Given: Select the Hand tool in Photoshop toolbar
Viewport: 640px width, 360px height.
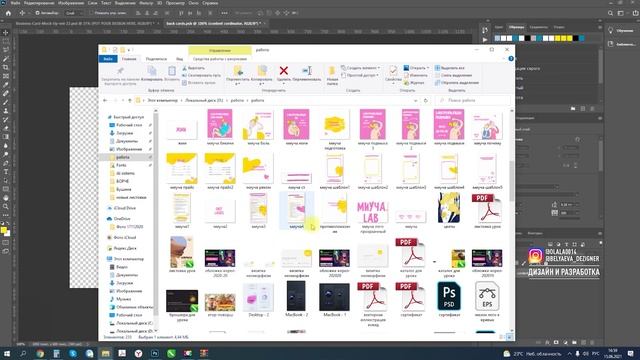Looking at the screenshot, I should click(x=6, y=198).
